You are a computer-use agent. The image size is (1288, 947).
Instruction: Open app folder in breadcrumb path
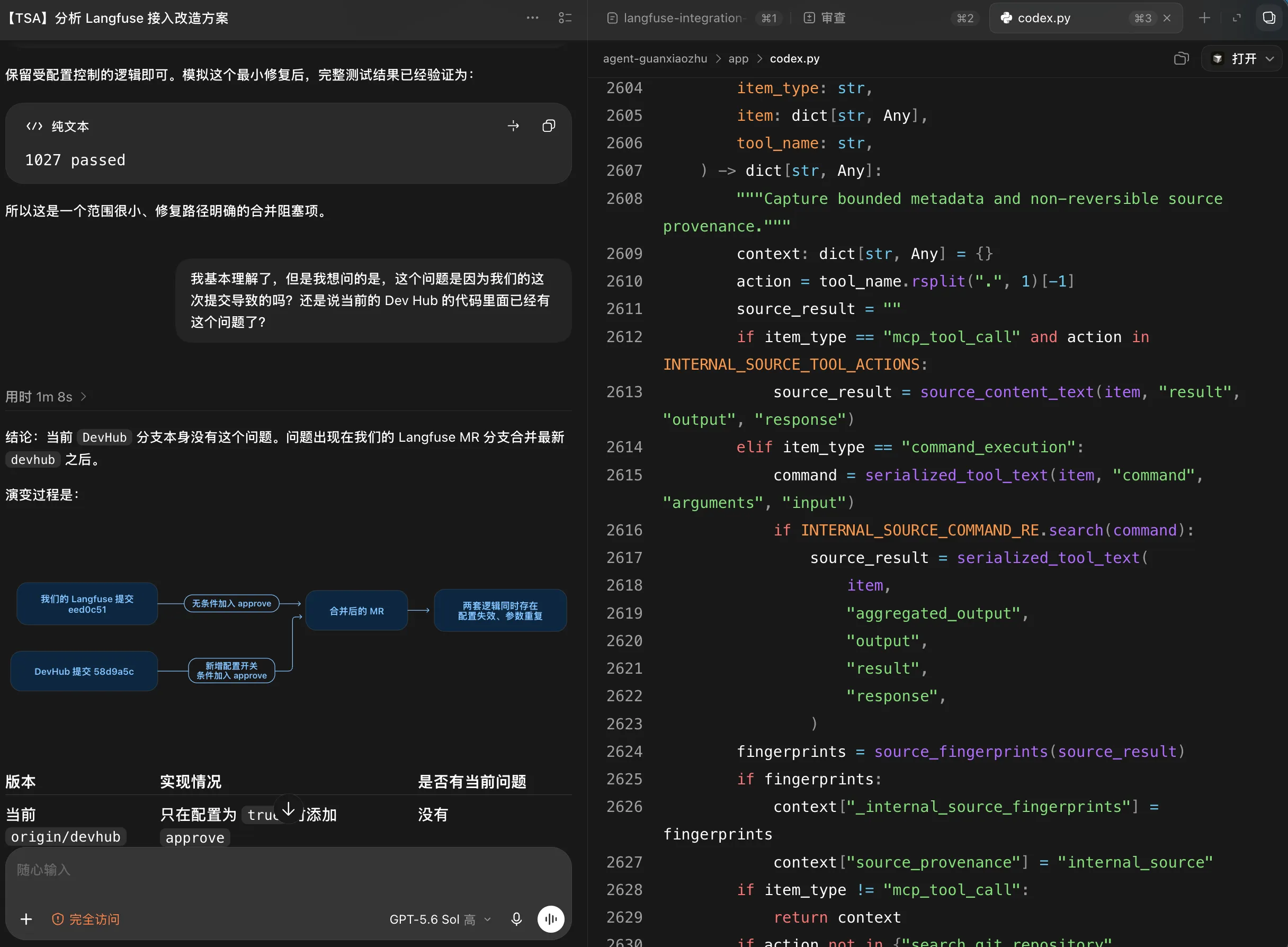tap(738, 58)
